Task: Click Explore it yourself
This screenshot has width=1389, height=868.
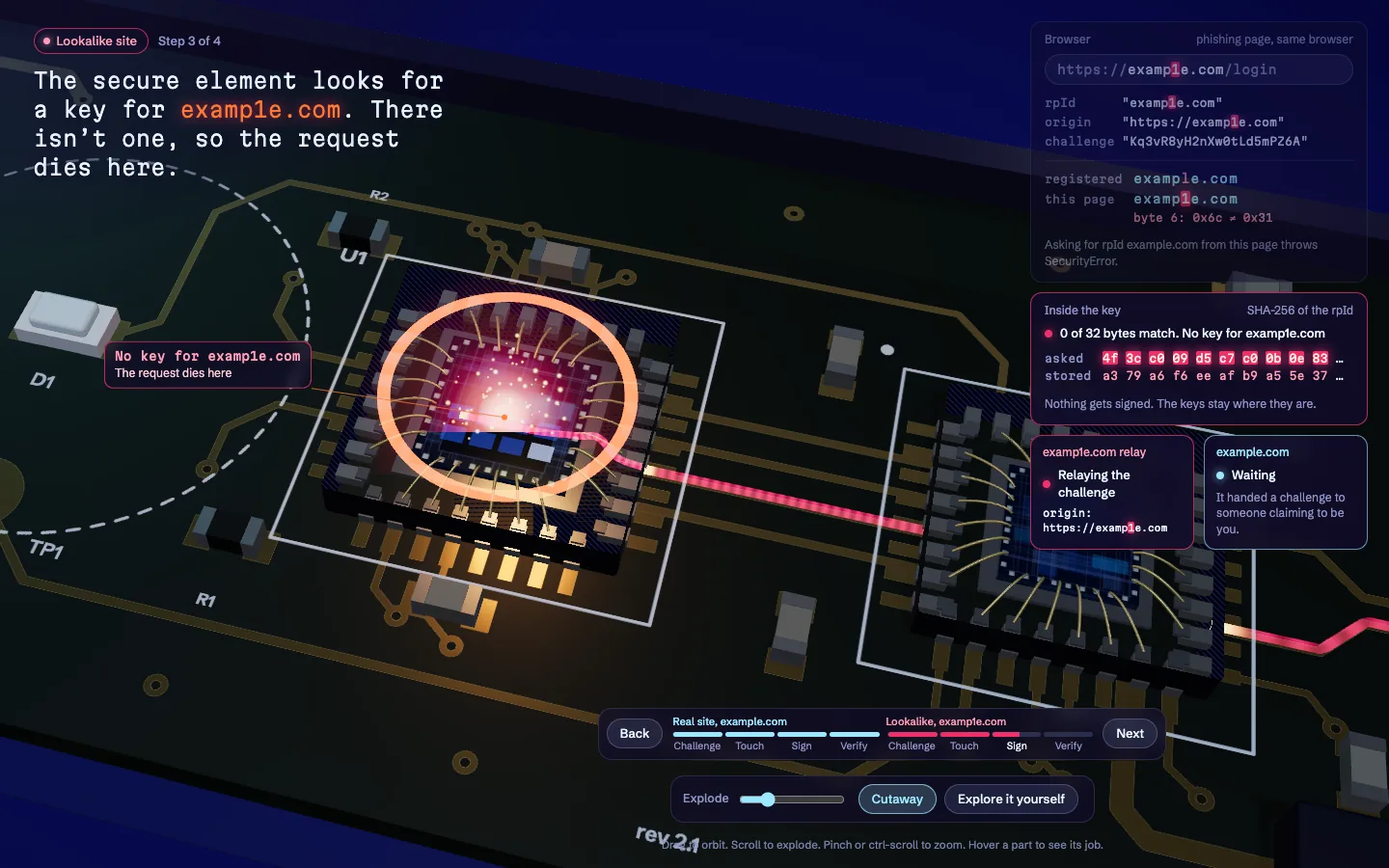Action: (x=1011, y=799)
